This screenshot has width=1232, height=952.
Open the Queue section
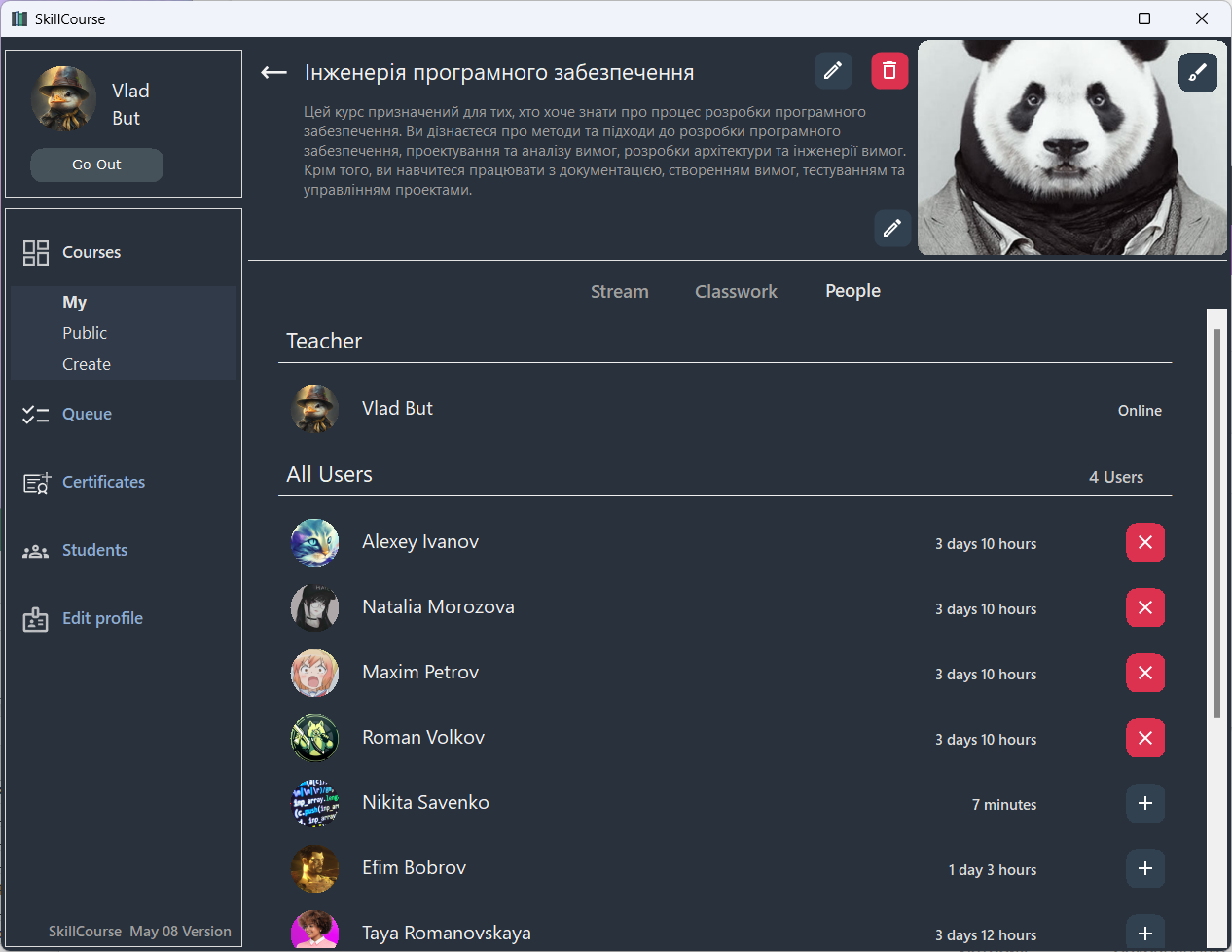[x=87, y=414]
